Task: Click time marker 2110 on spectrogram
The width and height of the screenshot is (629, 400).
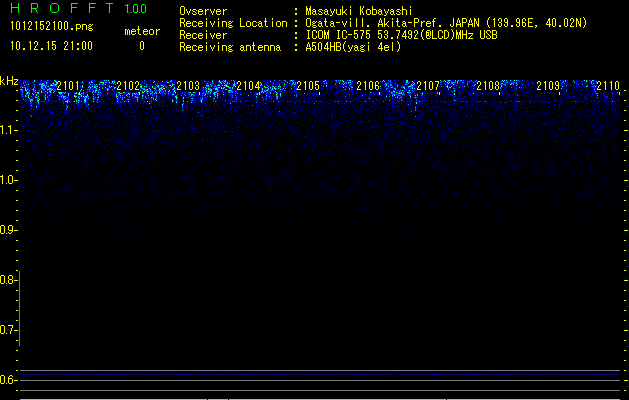Action: (x=608, y=86)
